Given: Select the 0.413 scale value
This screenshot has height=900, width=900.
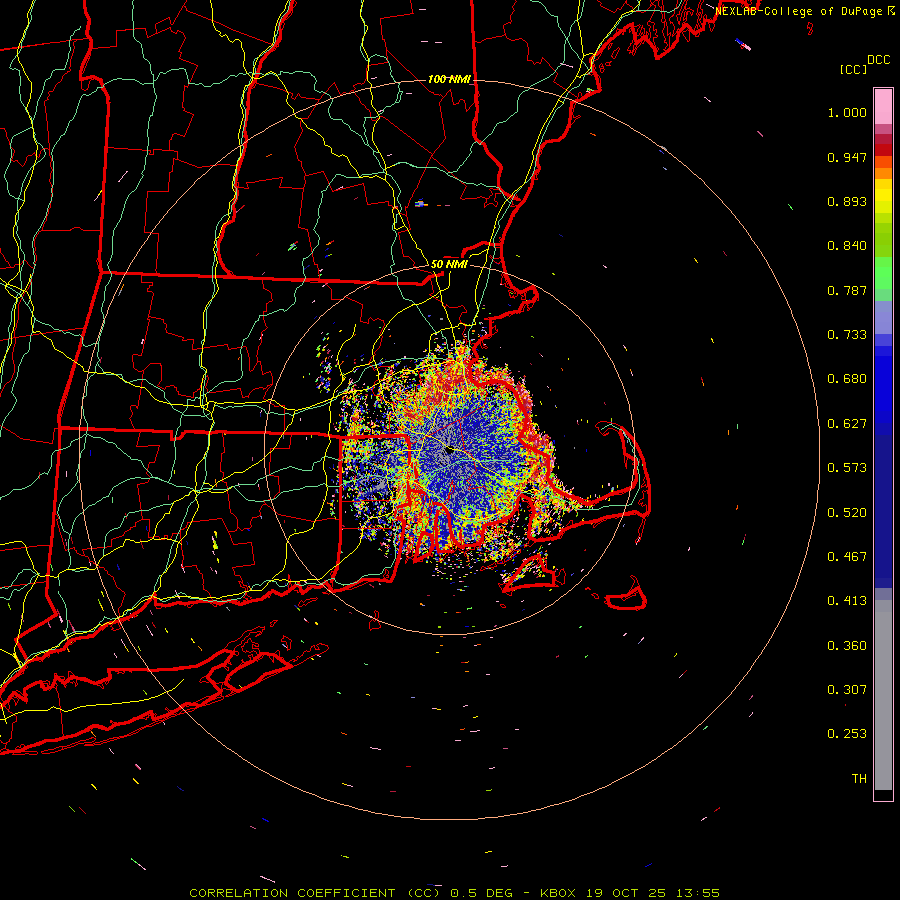Looking at the screenshot, I should [847, 601].
